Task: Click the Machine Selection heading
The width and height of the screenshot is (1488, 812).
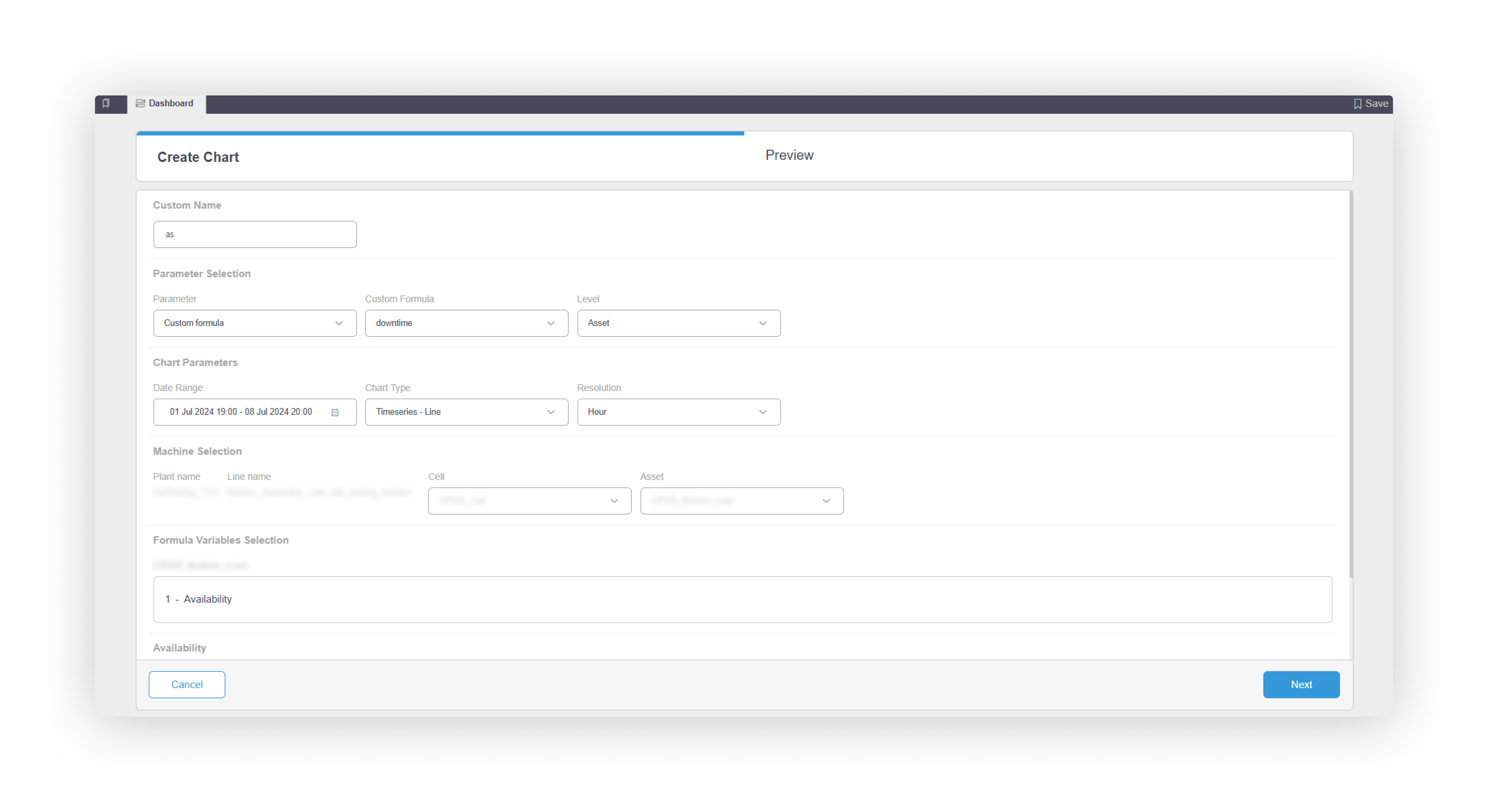Action: coord(198,452)
